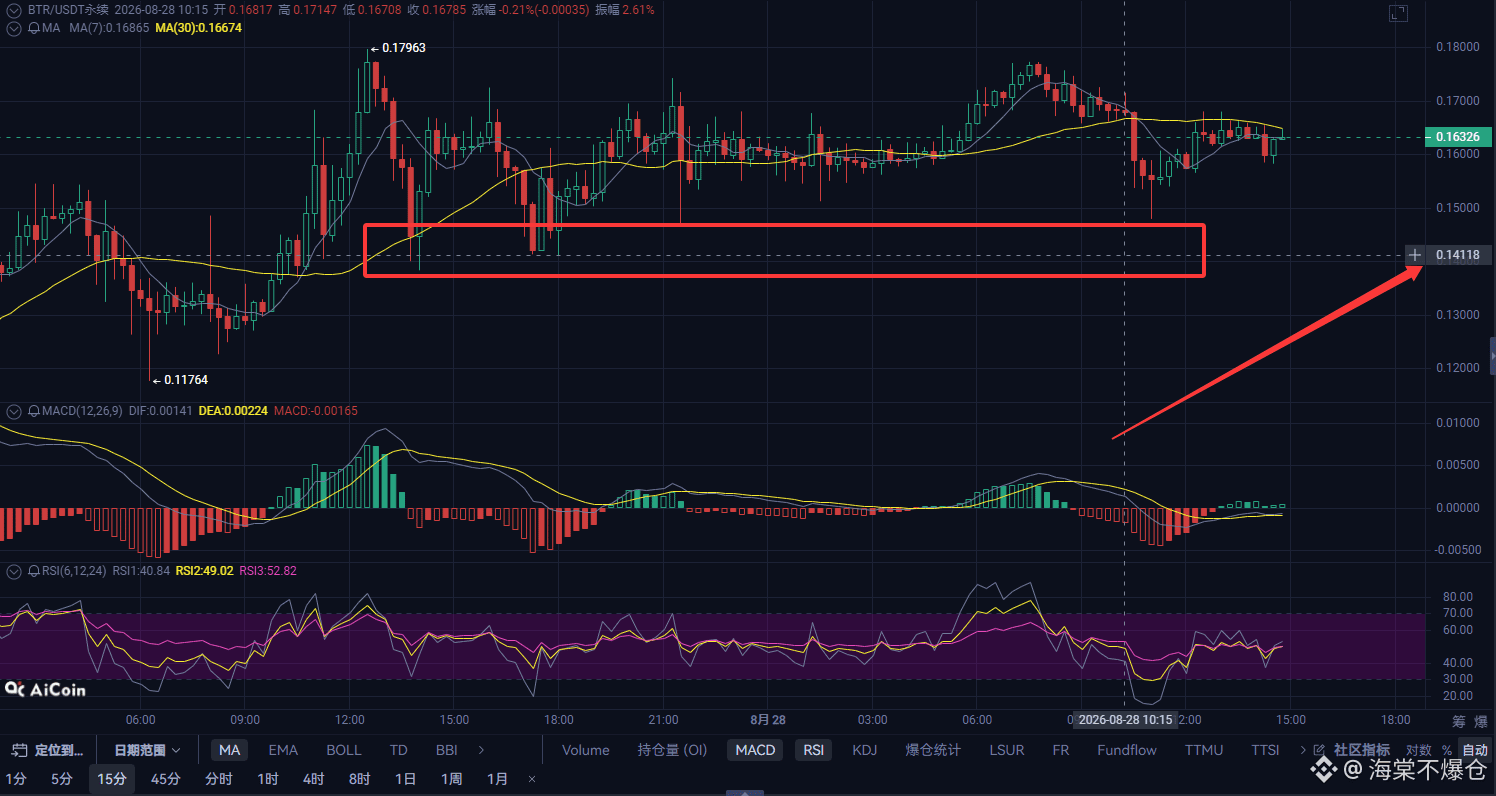Click the right side panel expand handle

click(x=1492, y=357)
